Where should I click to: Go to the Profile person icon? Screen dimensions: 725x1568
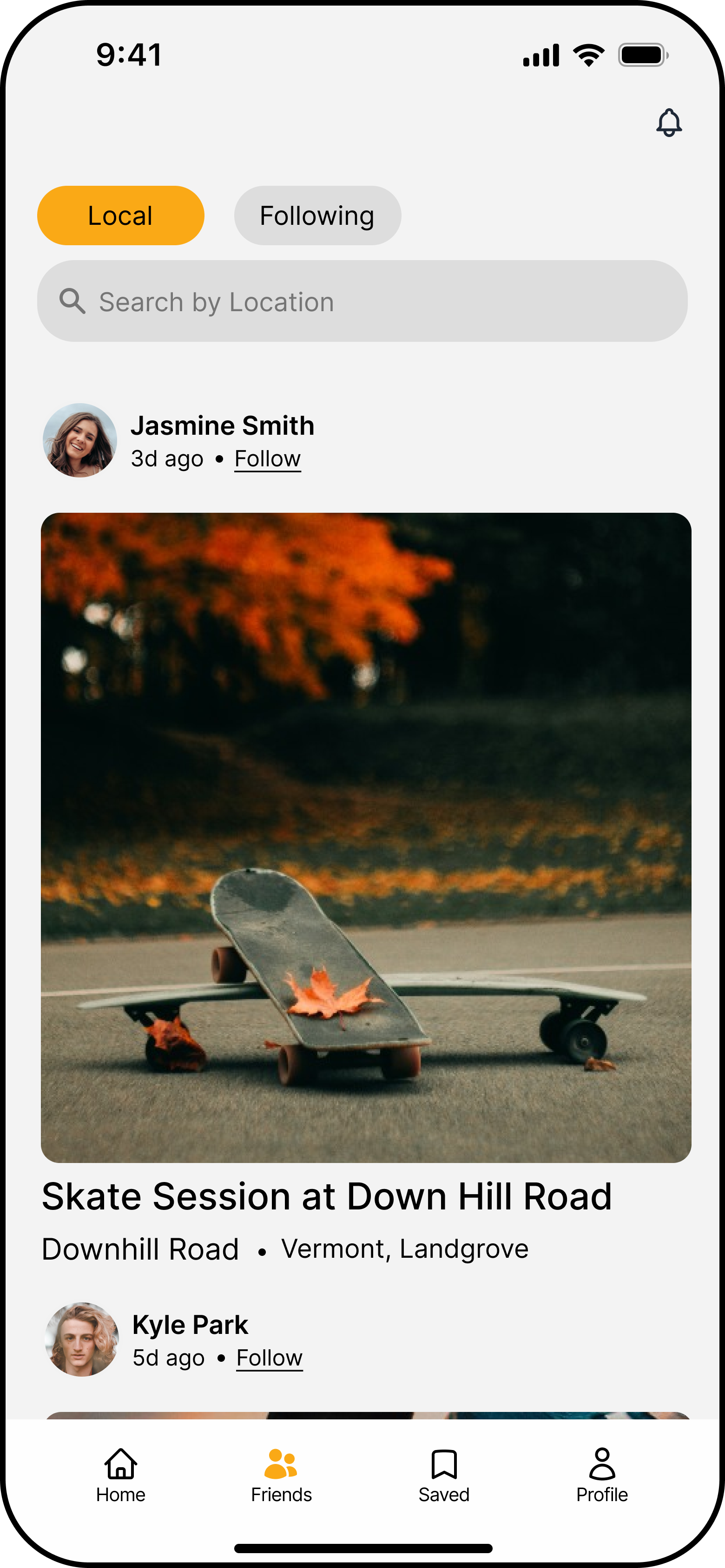tap(602, 1463)
